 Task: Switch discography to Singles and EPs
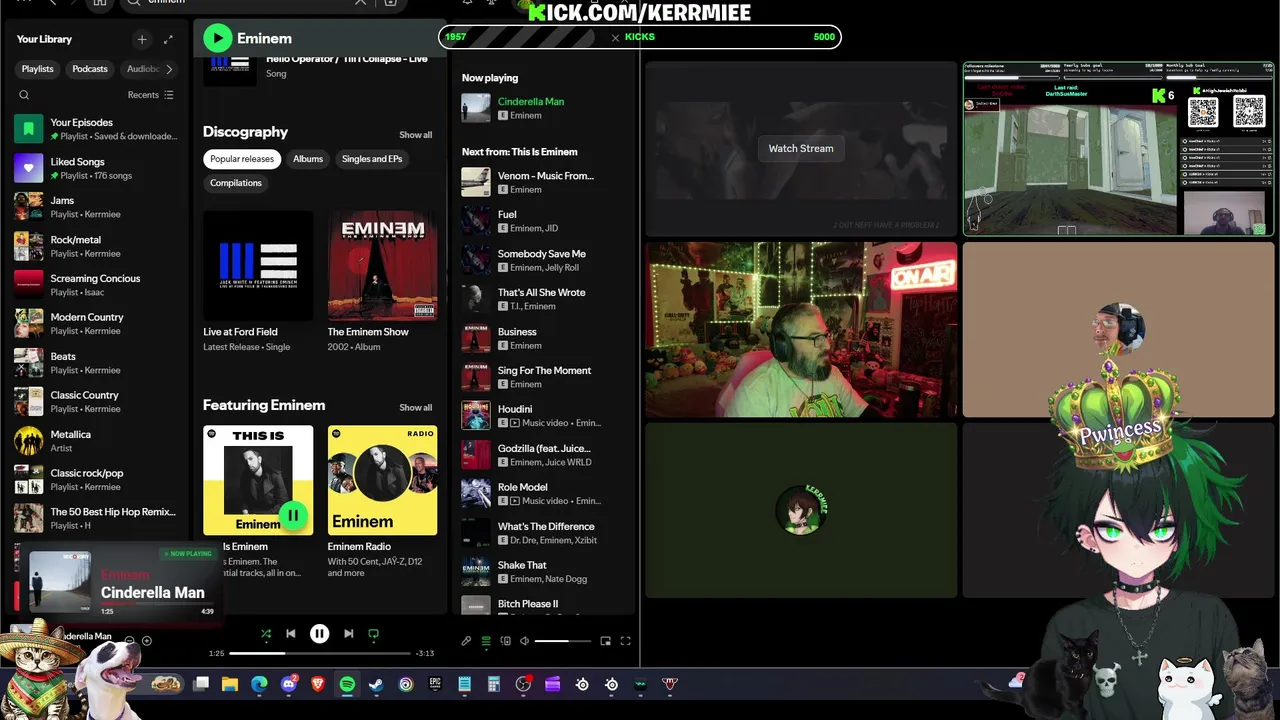[x=372, y=159]
